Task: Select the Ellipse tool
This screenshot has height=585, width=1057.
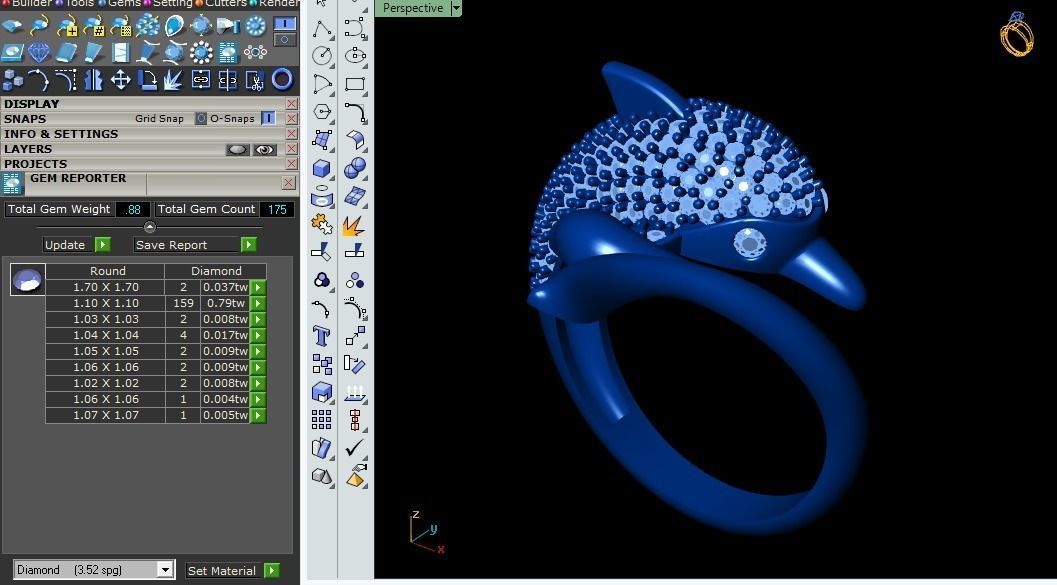Action: [x=355, y=56]
